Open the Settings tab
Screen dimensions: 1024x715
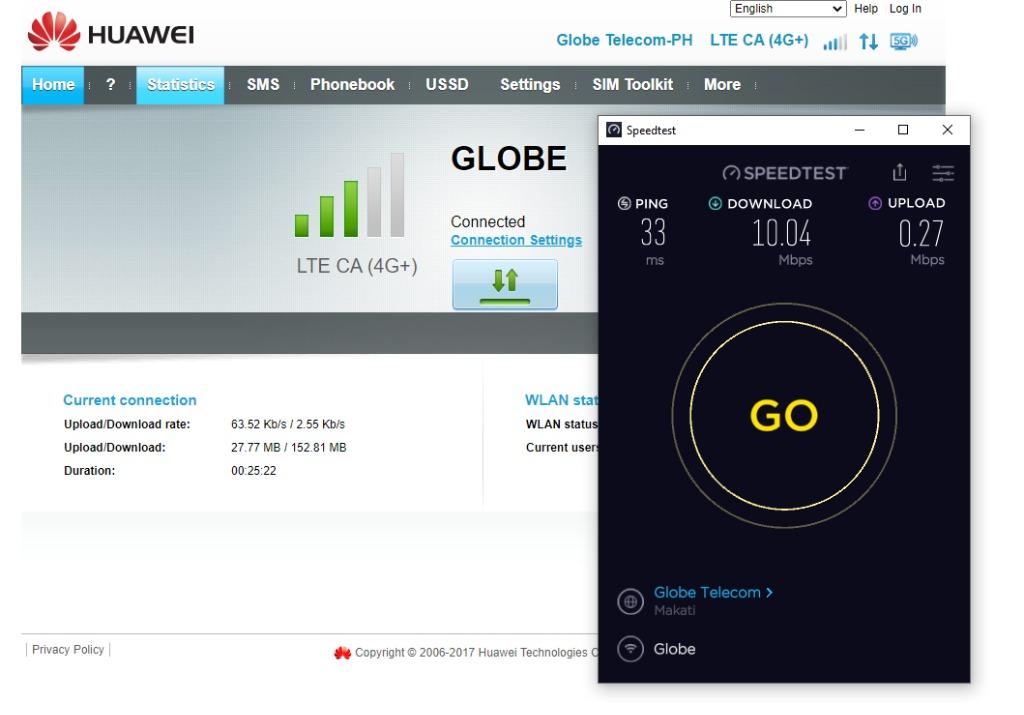pos(529,85)
